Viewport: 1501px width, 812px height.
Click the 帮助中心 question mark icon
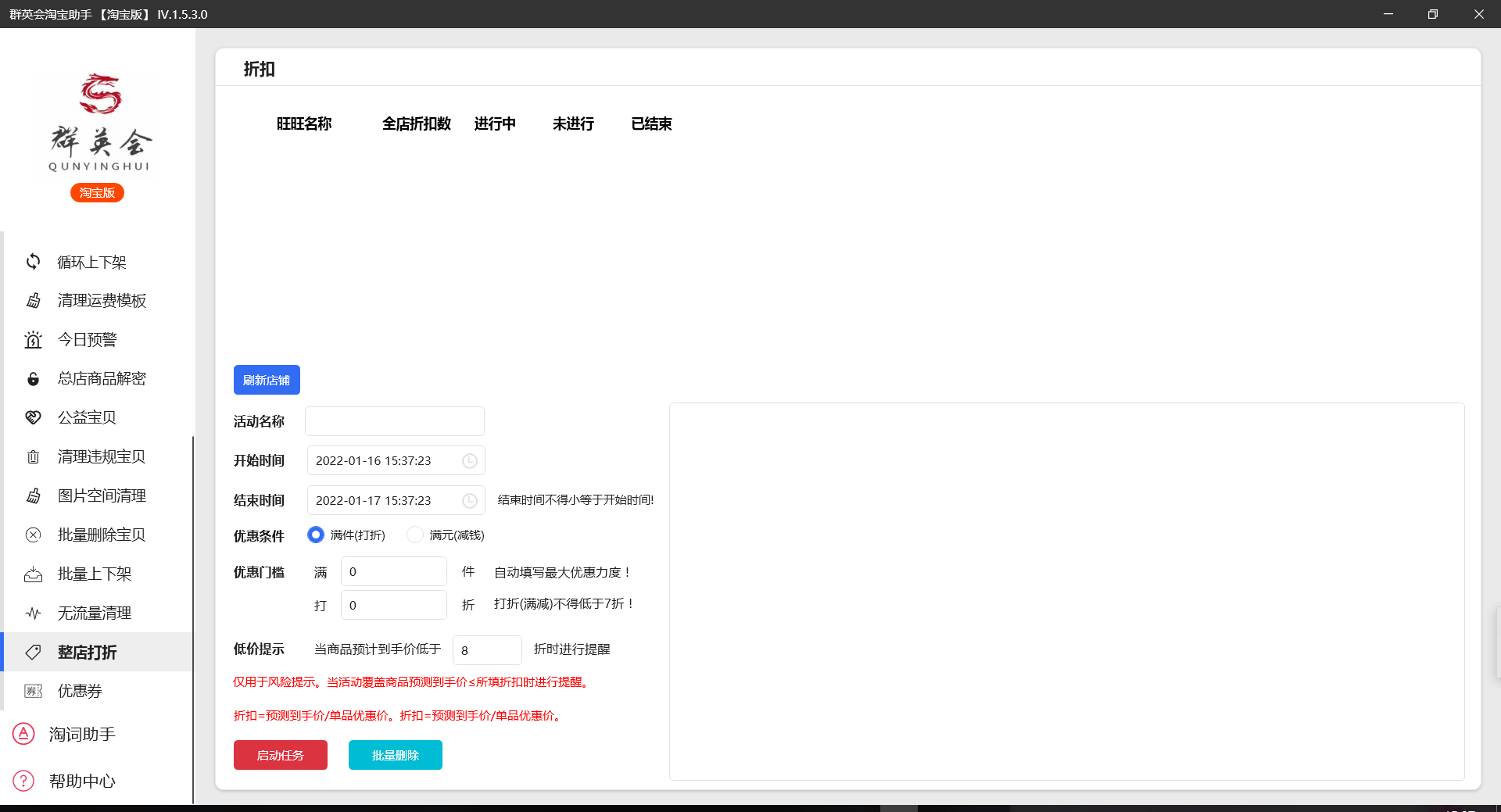(x=23, y=781)
